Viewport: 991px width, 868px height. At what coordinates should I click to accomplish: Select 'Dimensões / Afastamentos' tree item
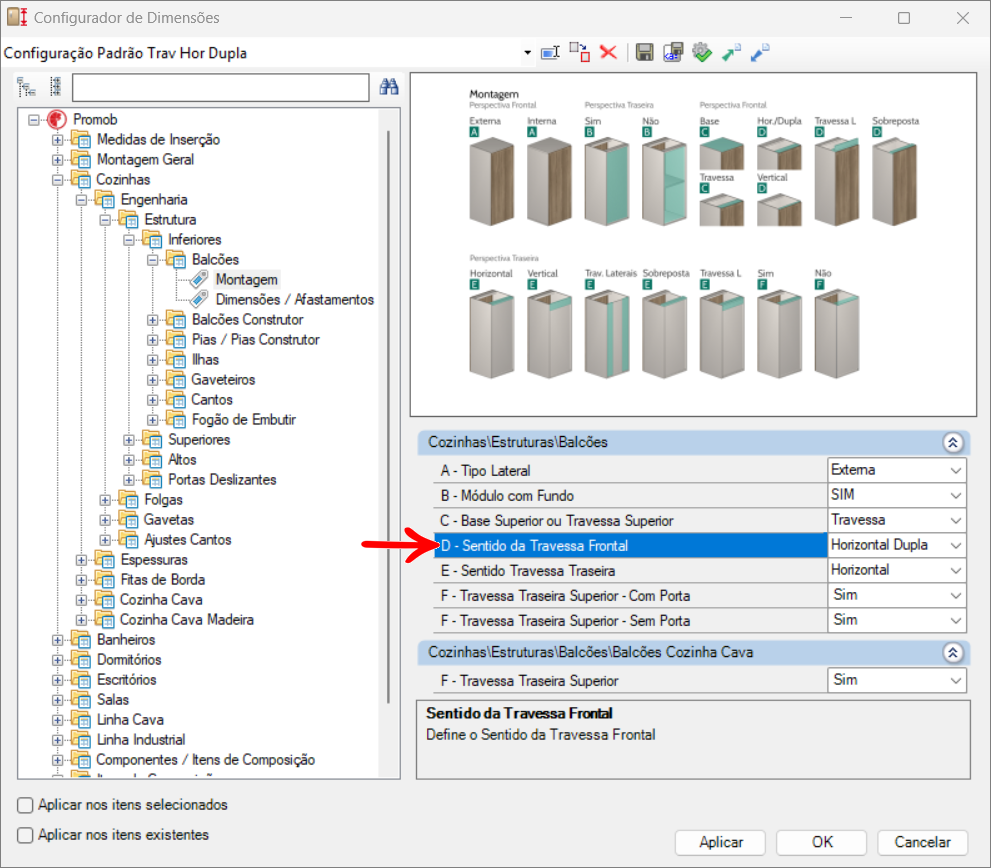coord(294,300)
